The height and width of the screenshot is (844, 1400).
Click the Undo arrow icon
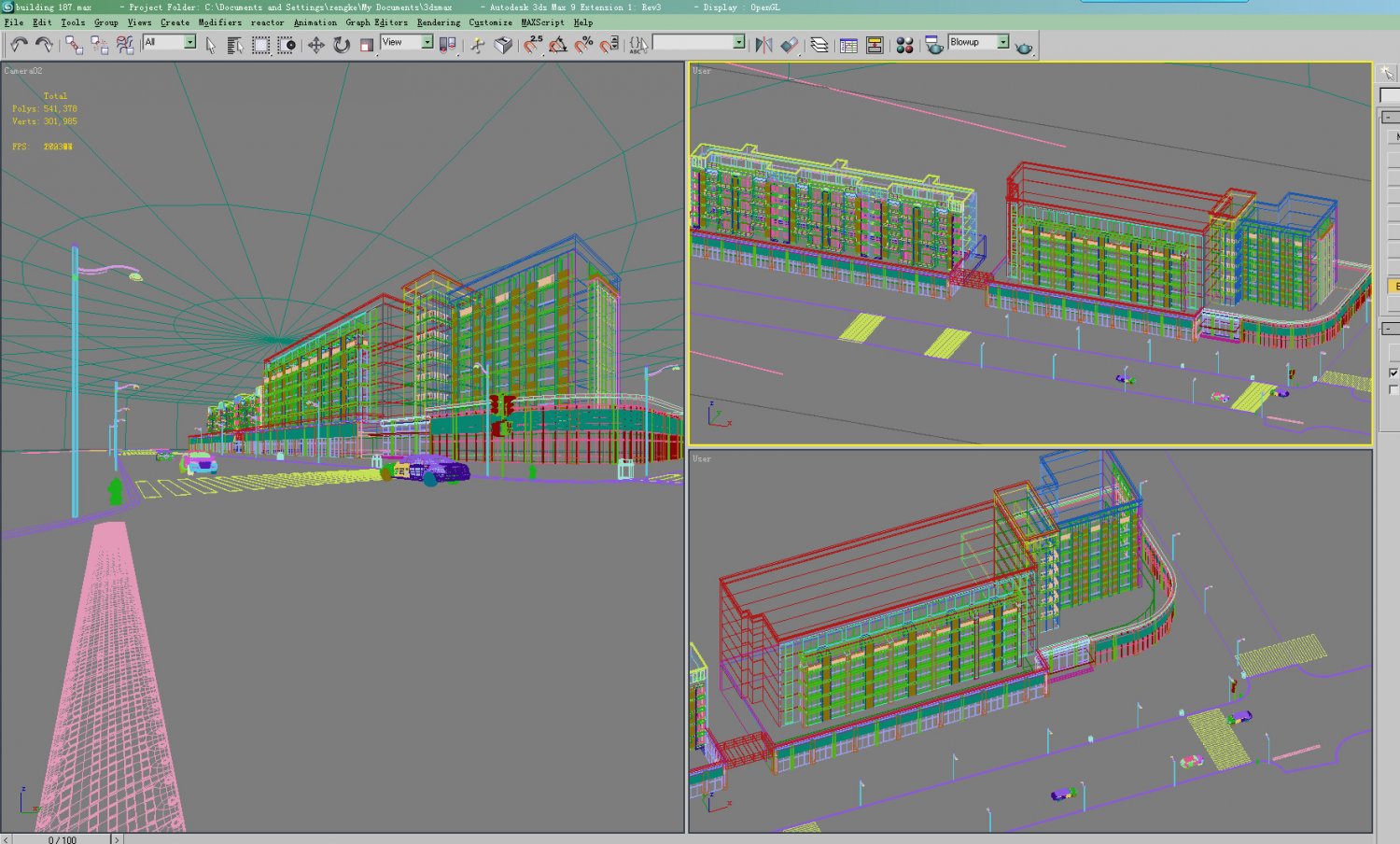click(x=19, y=45)
